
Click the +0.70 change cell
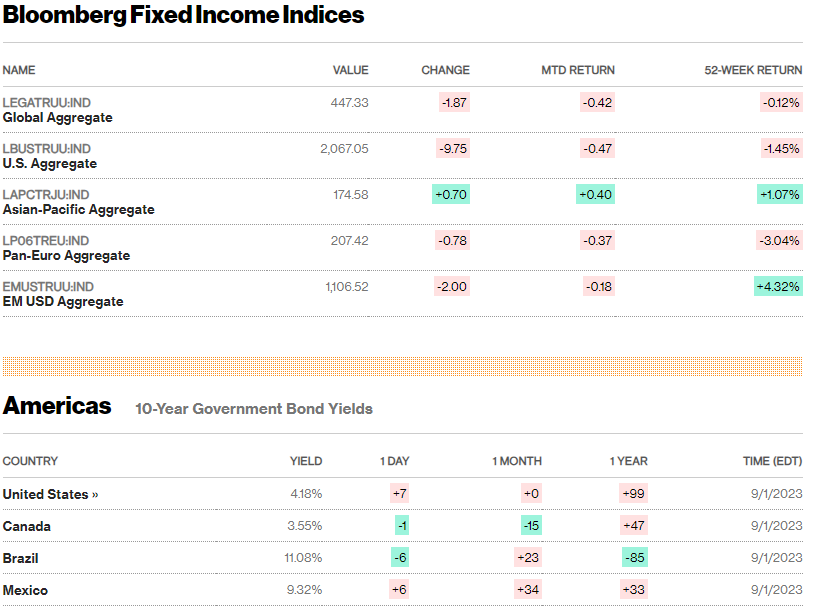click(x=451, y=195)
